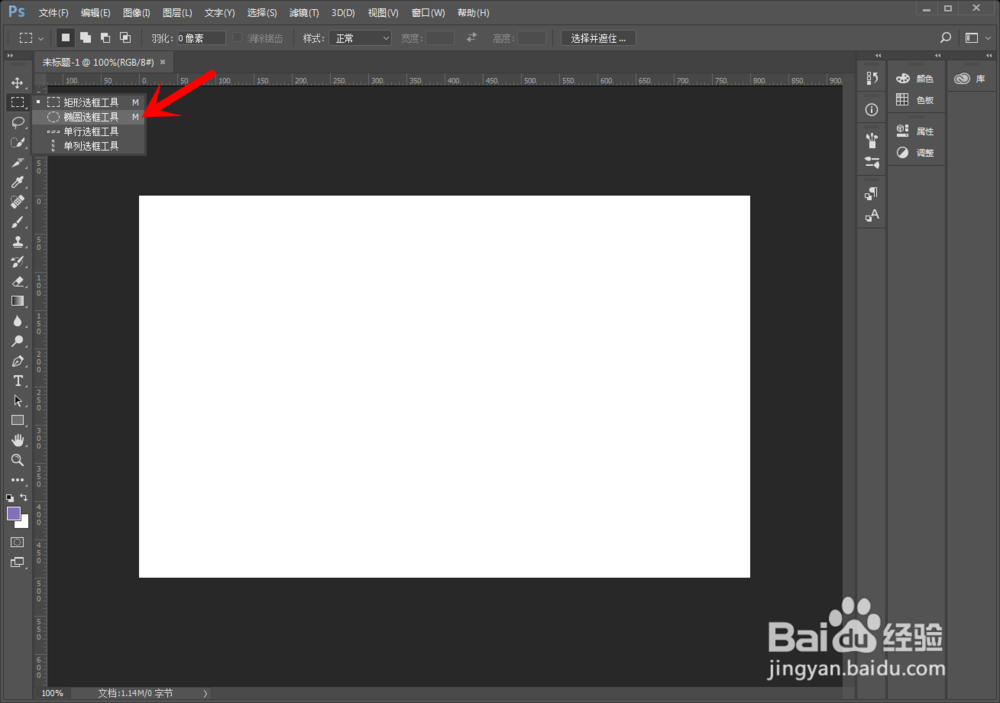Toggle Quick Mask mode
The height and width of the screenshot is (703, 1000).
coord(17,542)
